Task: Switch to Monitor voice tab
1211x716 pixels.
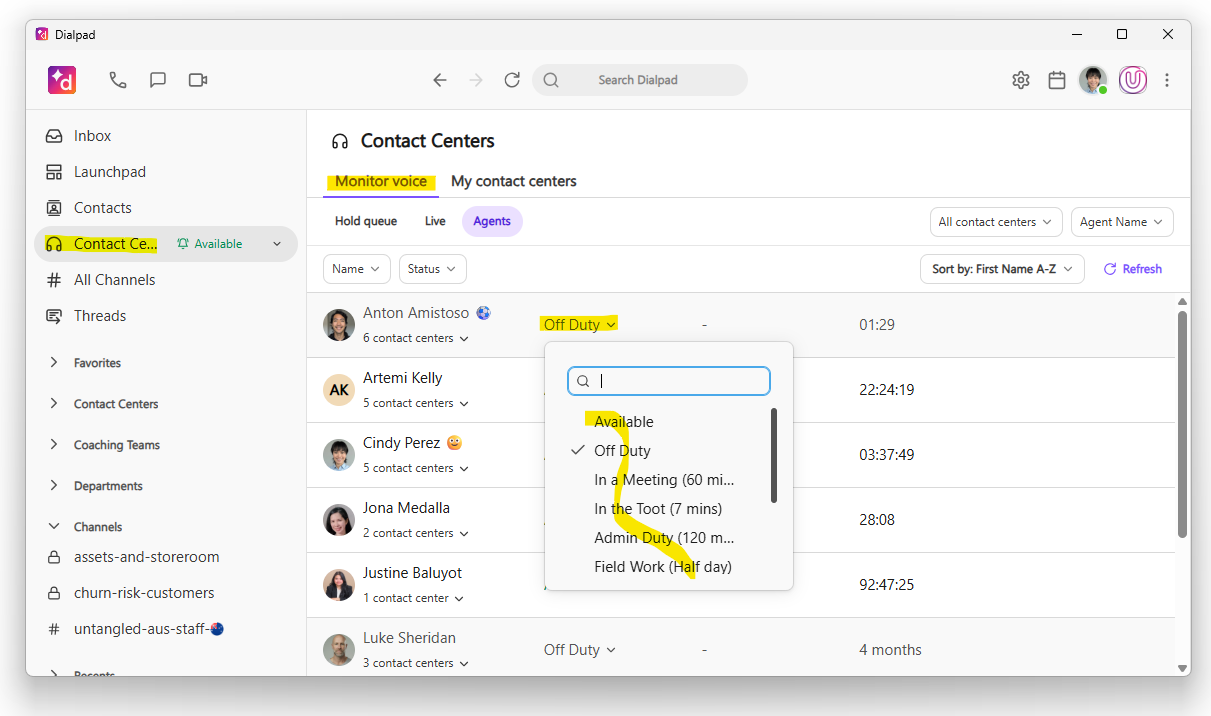Action: click(x=381, y=181)
